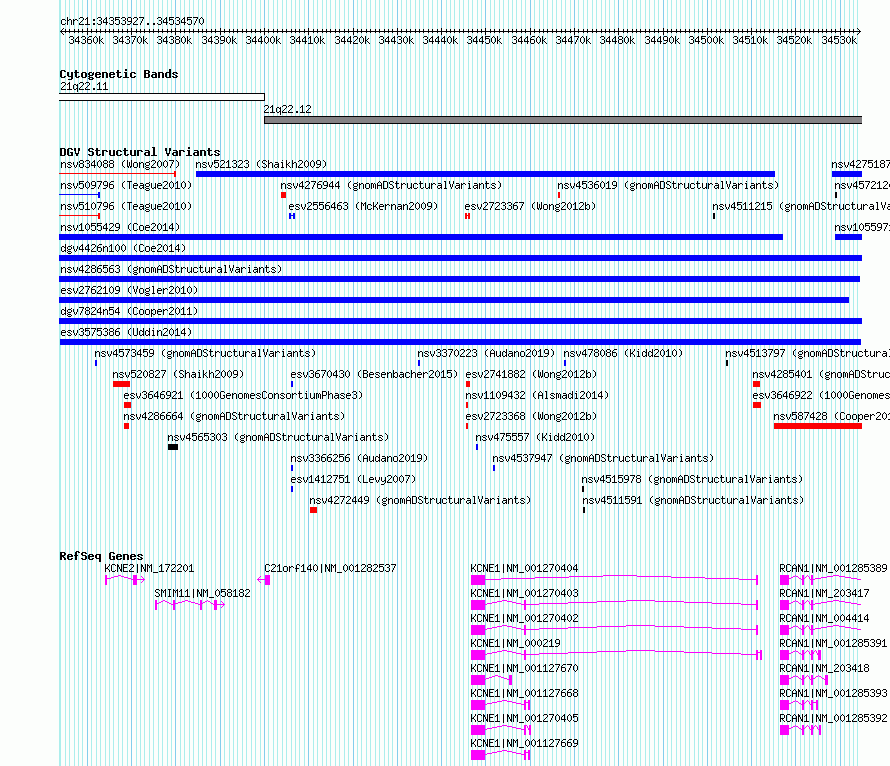Select dgv7824n54 (Cooper2011) variant label

click(x=129, y=311)
